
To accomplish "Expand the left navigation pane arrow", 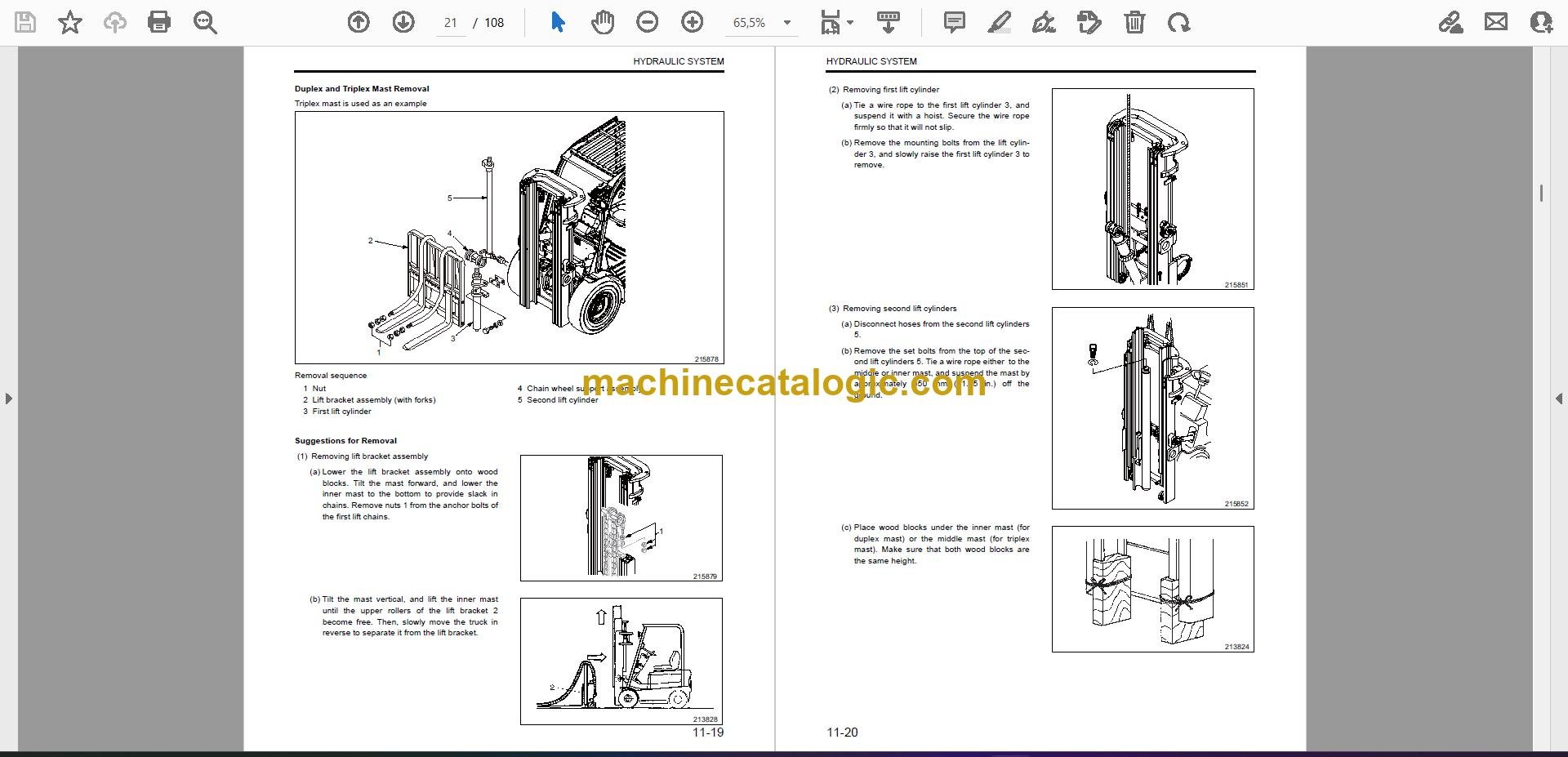I will coord(8,399).
